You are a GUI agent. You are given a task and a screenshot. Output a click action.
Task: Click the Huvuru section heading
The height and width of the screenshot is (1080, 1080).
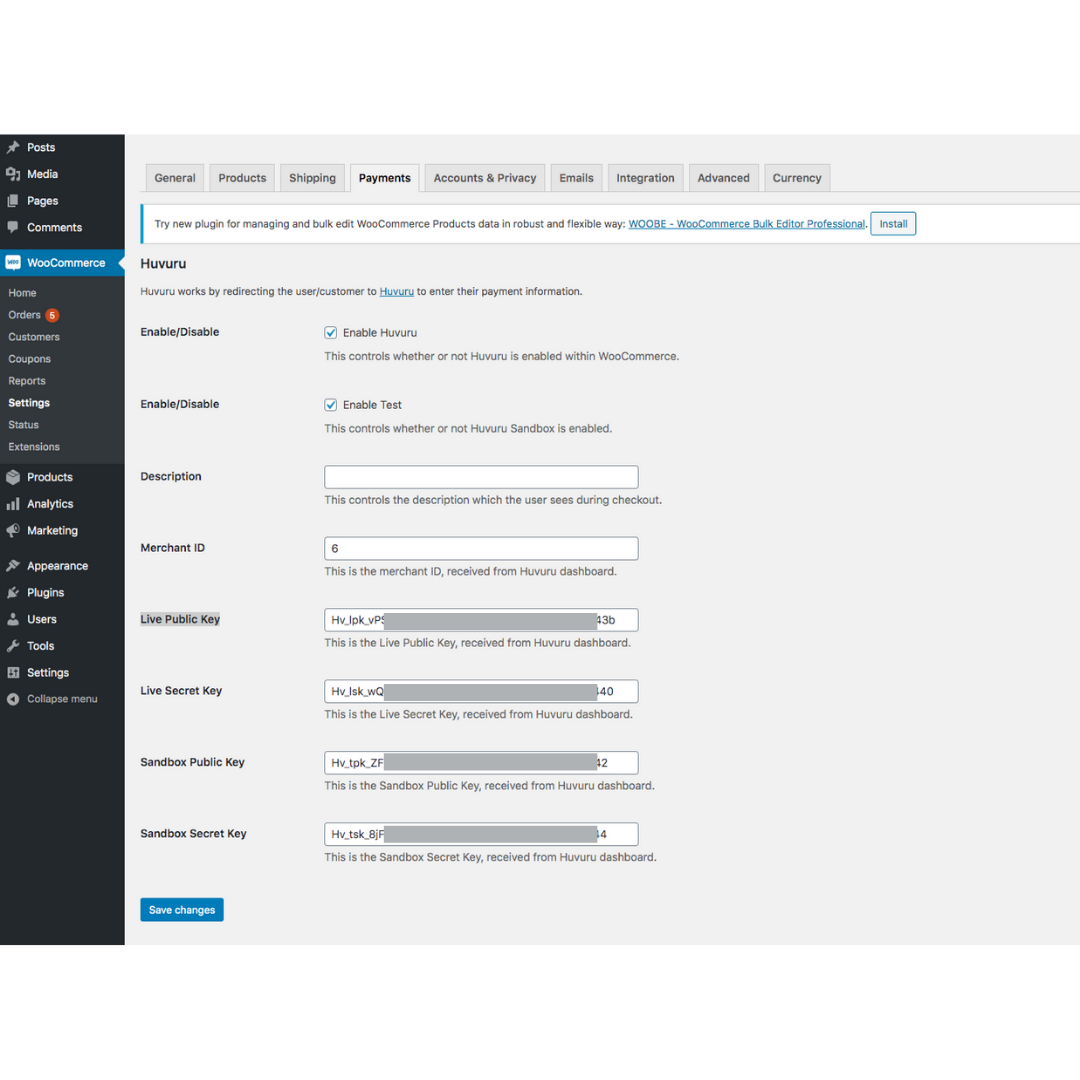(163, 264)
